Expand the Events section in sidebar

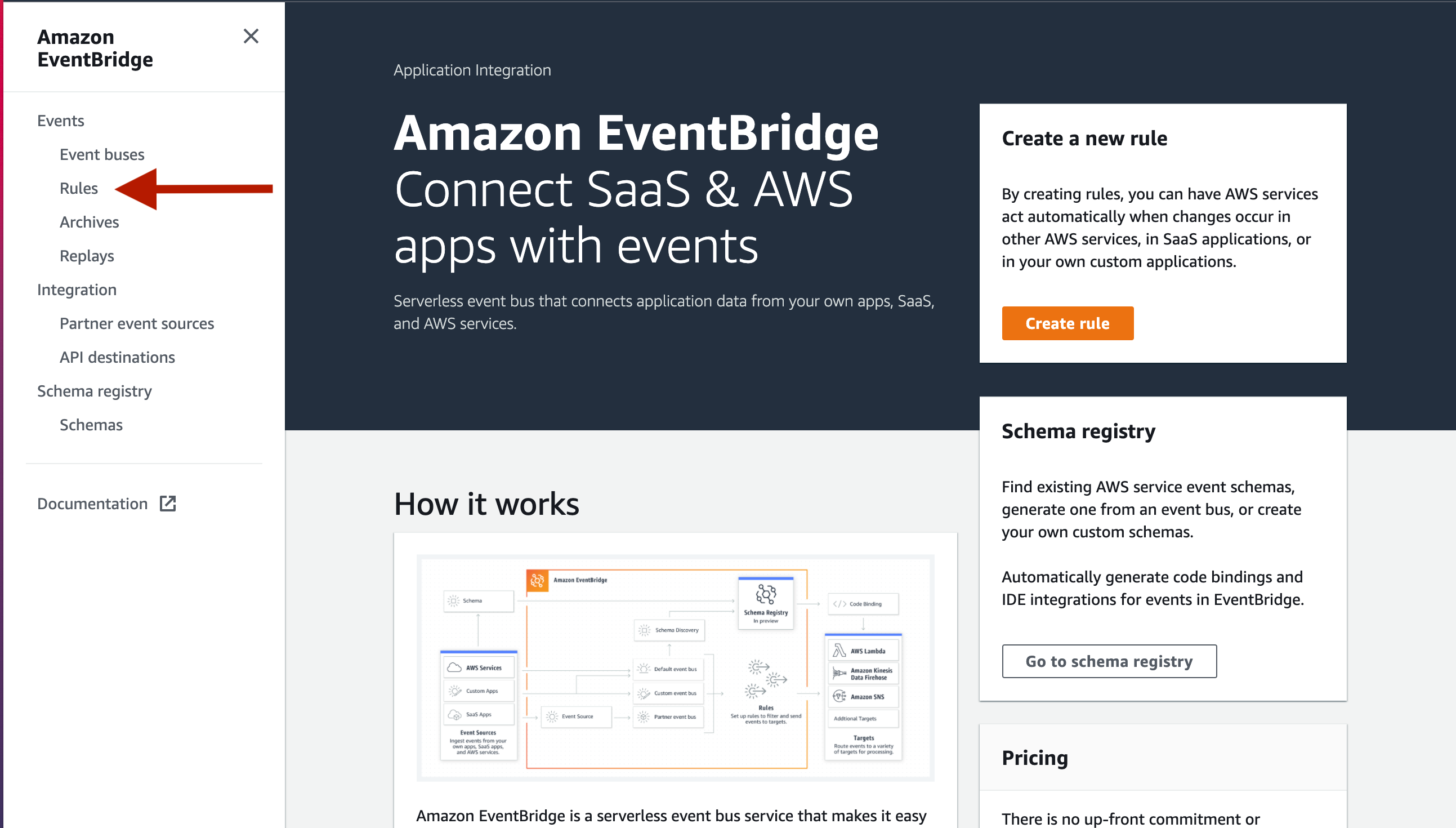click(x=60, y=120)
